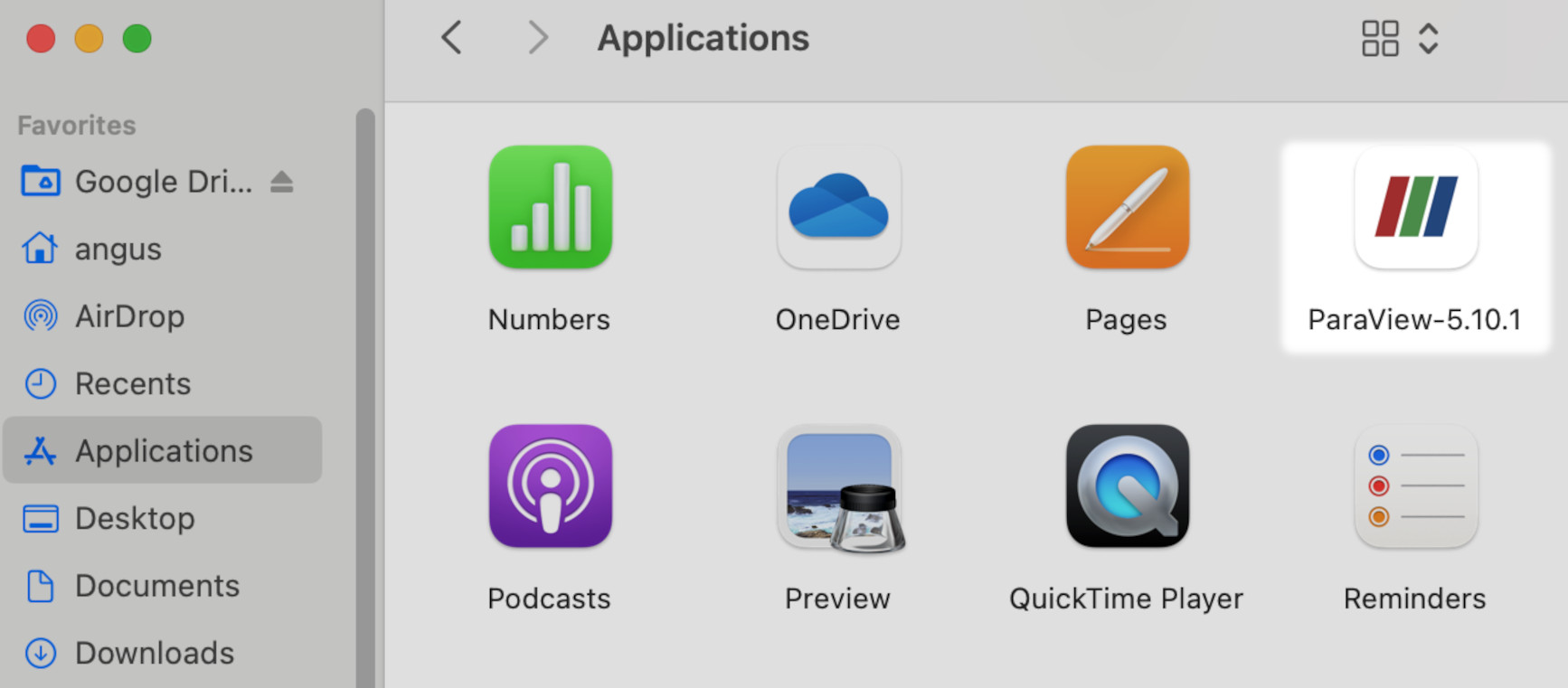Click the Applications window title

click(704, 38)
